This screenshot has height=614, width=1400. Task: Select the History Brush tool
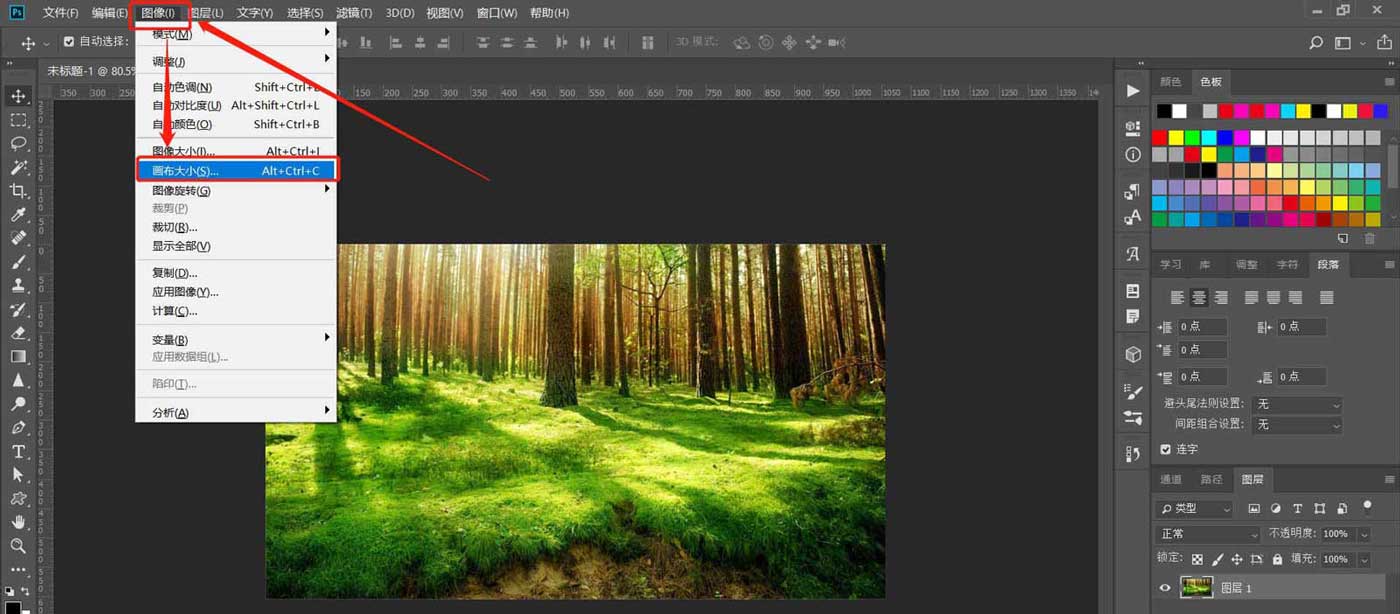(18, 309)
